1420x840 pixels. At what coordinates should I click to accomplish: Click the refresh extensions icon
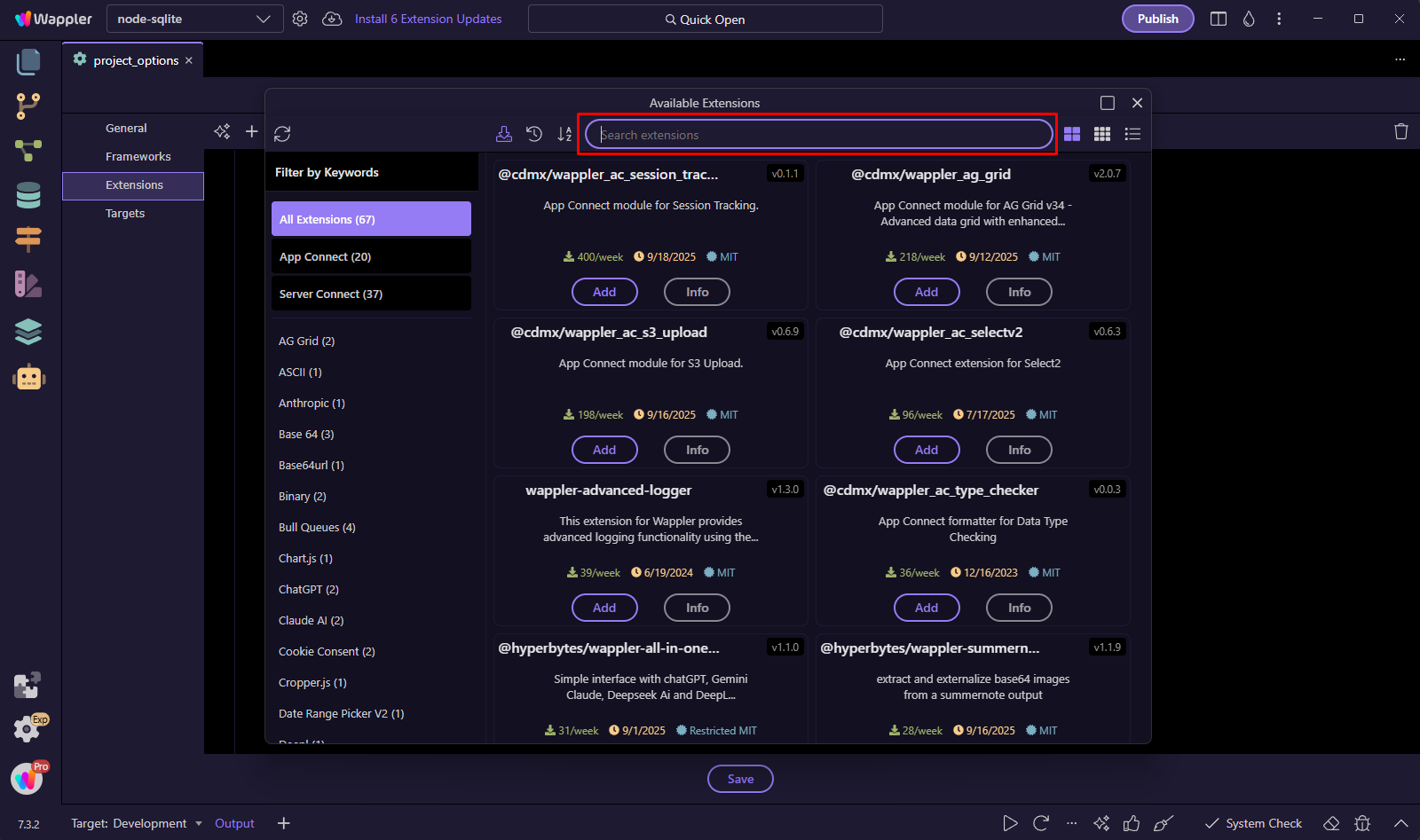click(x=282, y=134)
